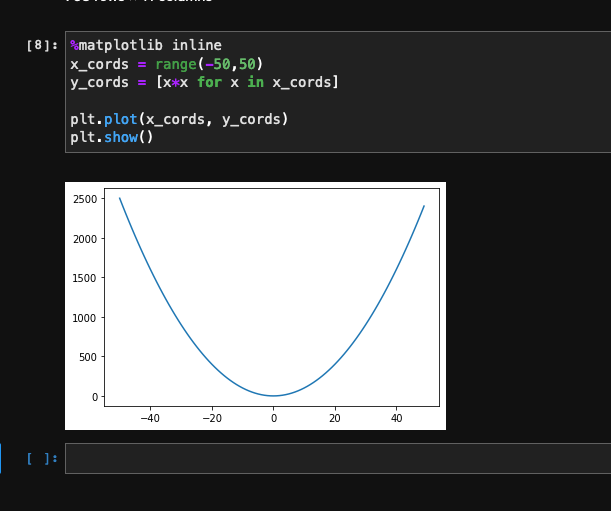Click the y-axis label 2500 on plot
The image size is (611, 511).
(85, 199)
